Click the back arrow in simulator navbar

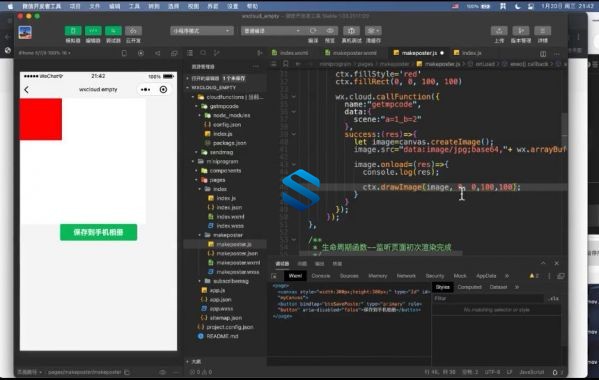(x=26, y=90)
